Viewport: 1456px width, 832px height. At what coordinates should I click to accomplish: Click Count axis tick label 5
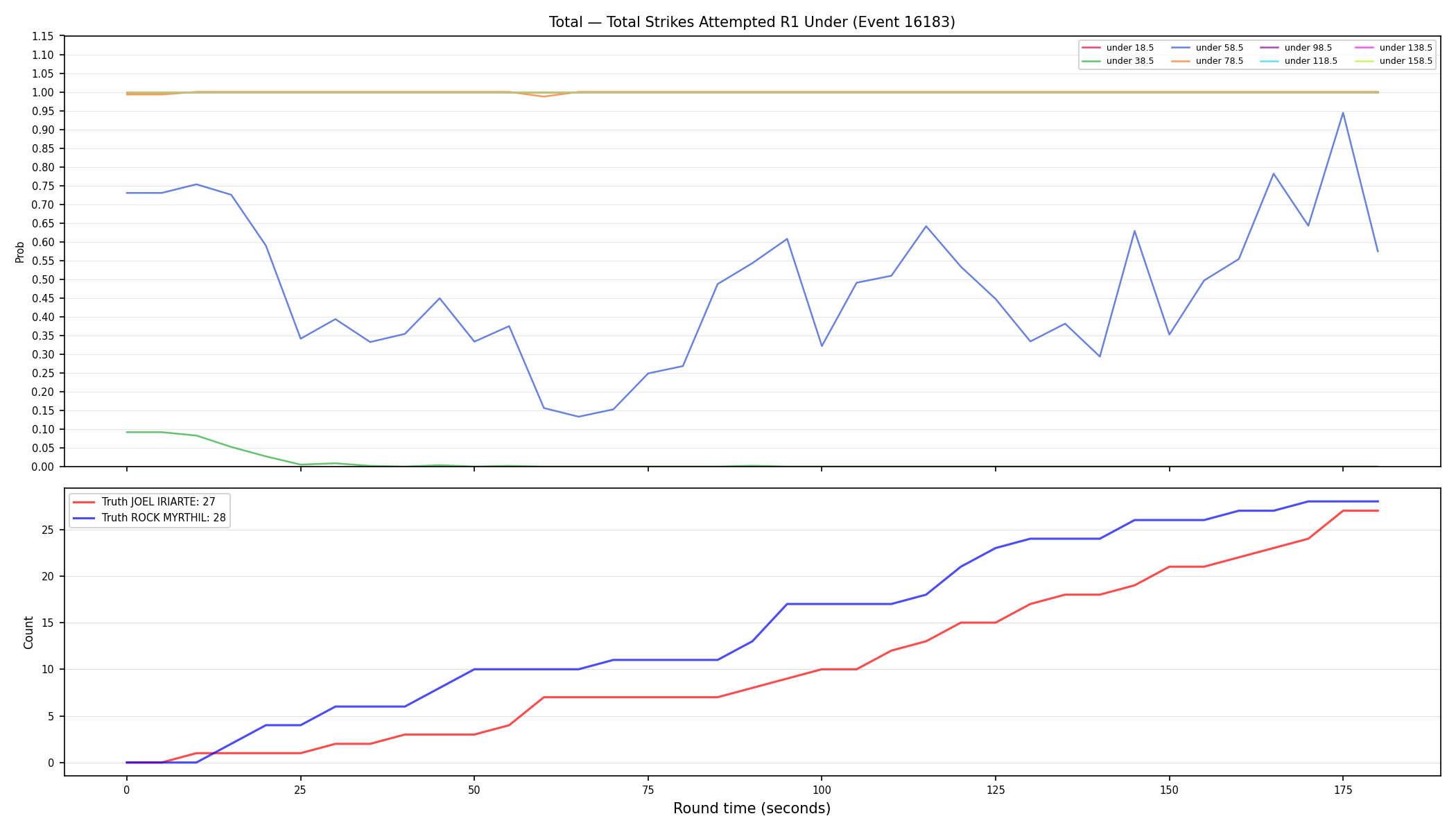51,716
